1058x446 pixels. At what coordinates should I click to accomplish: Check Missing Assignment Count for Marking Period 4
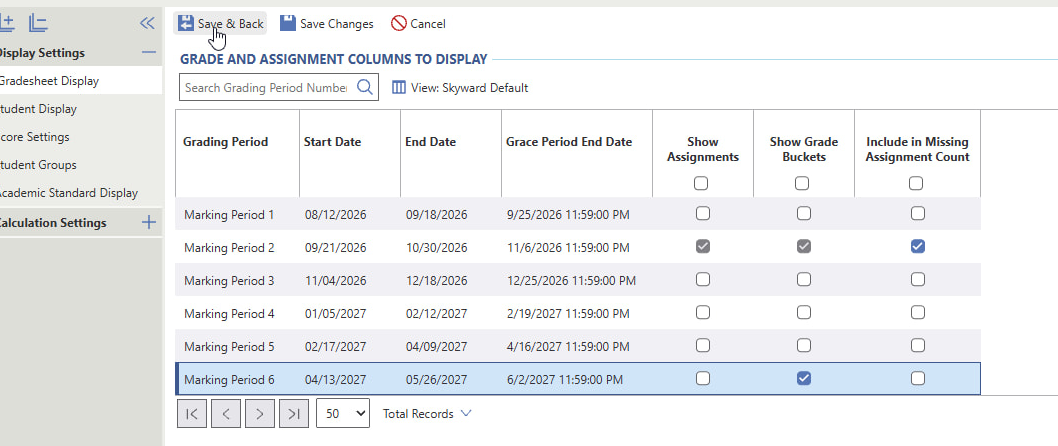coord(917,312)
